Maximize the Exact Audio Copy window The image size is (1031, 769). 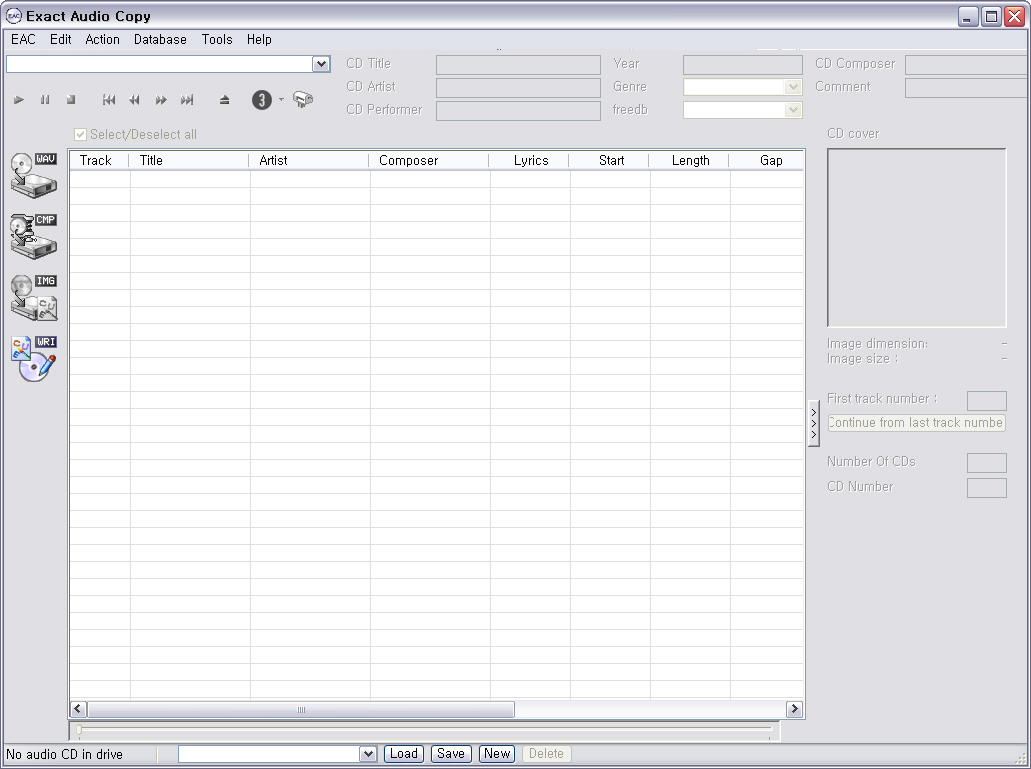(991, 16)
